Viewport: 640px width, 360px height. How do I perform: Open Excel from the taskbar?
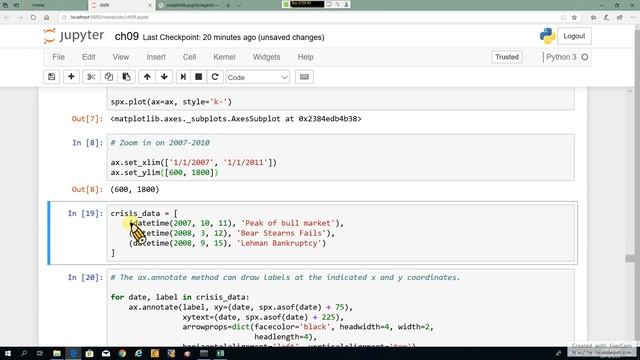click(220, 353)
